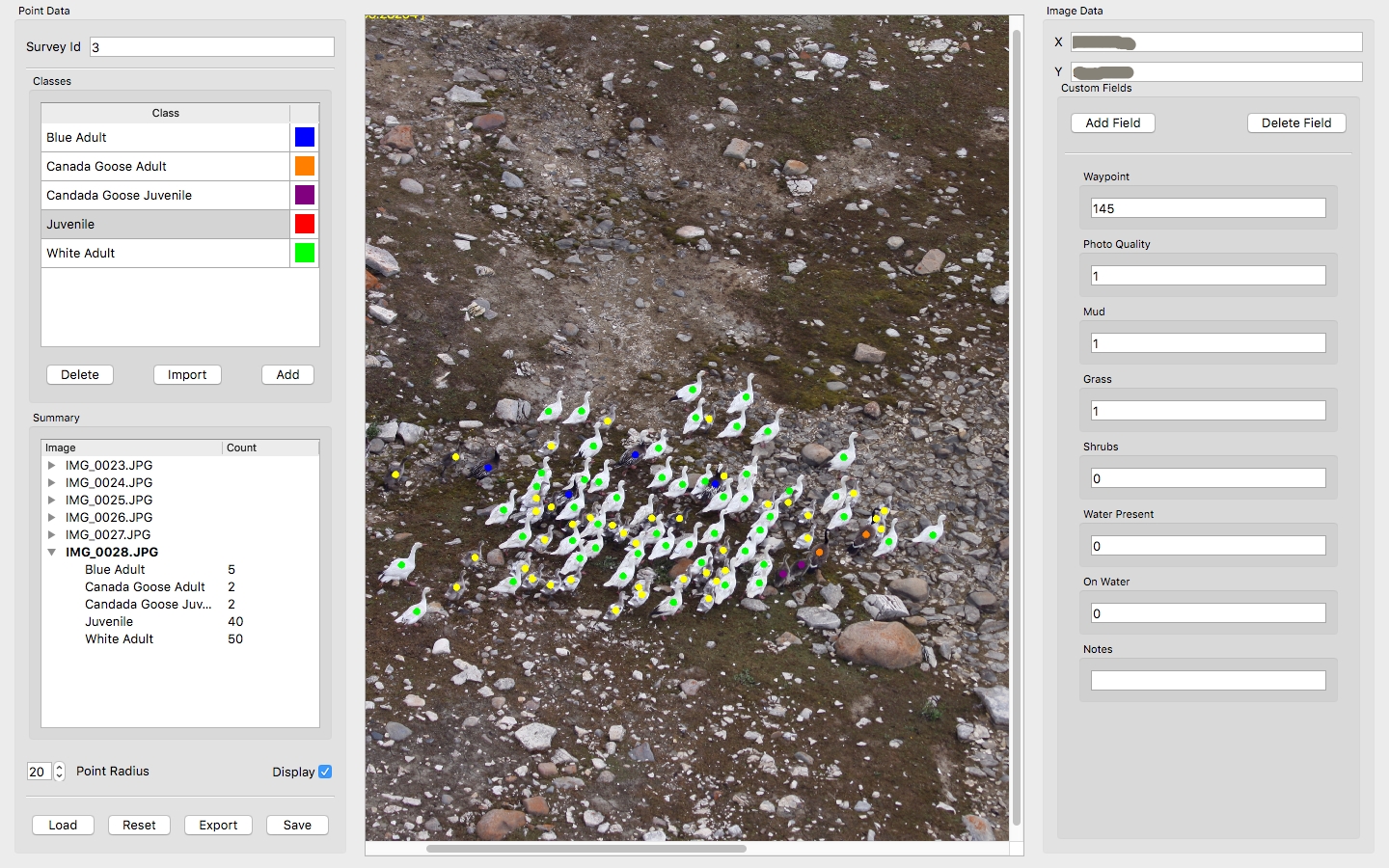
Task: Click the Survey Id input field
Action: pos(212,46)
